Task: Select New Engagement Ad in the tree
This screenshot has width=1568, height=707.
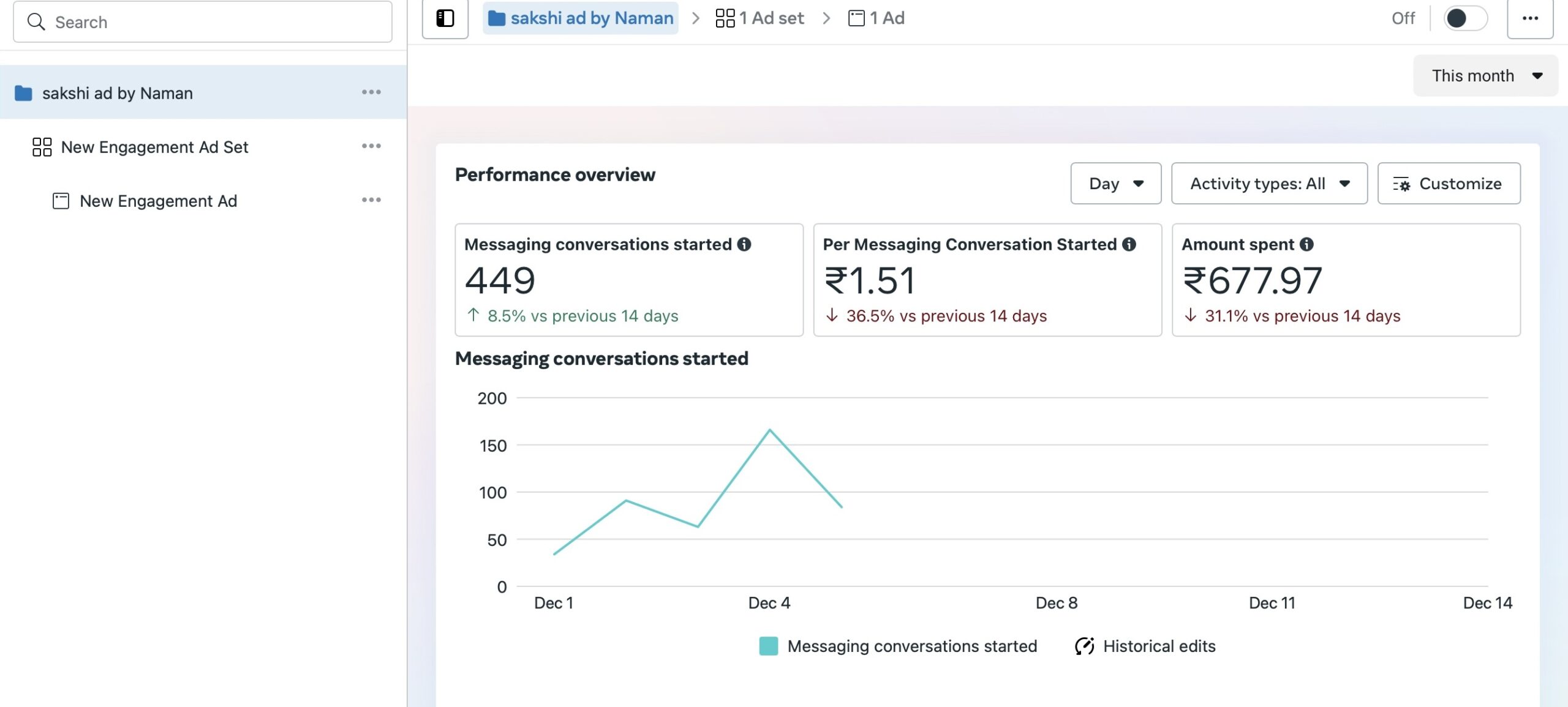Action: tap(158, 201)
